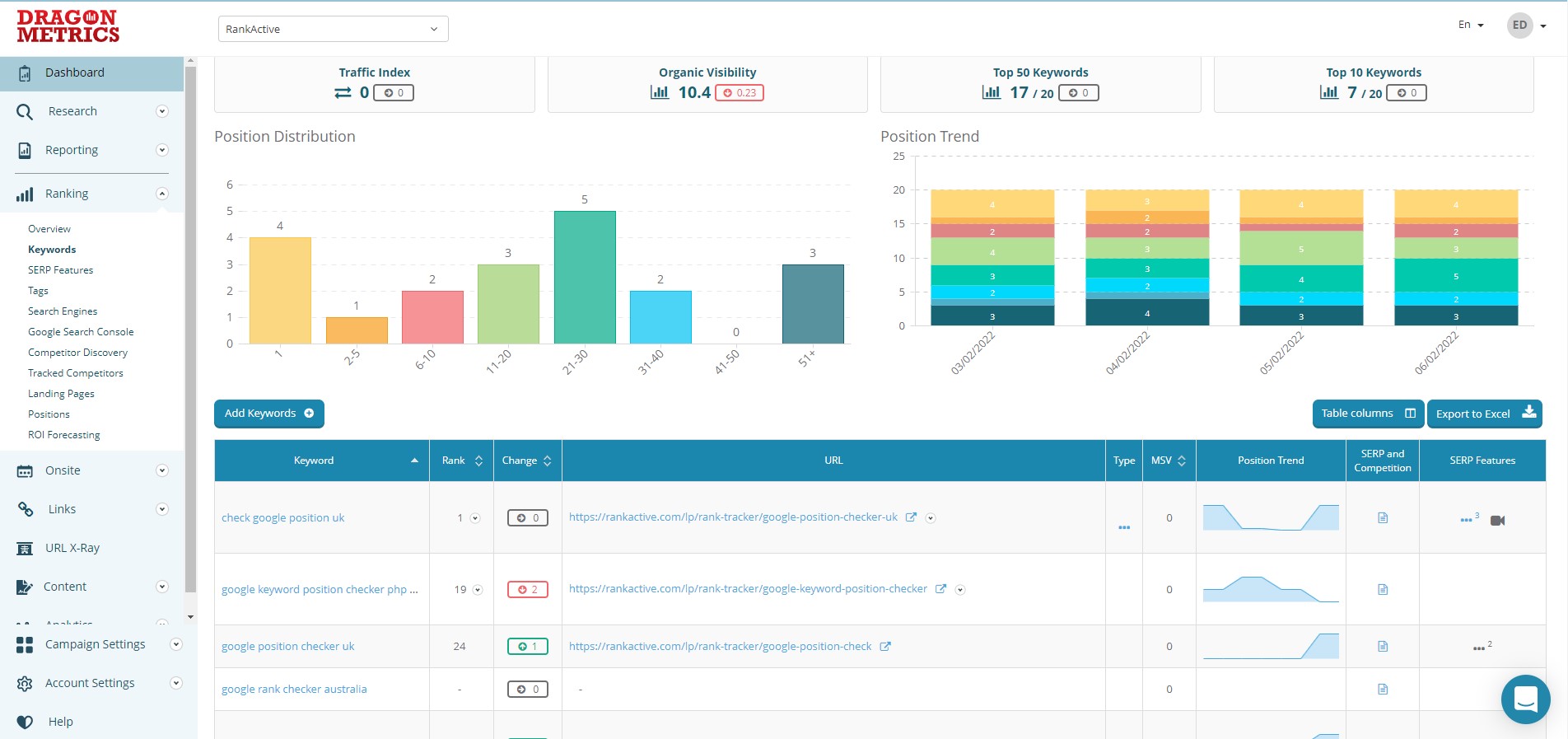Click the Links chain icon
Viewport: 1568px width, 739px height.
[x=26, y=509]
